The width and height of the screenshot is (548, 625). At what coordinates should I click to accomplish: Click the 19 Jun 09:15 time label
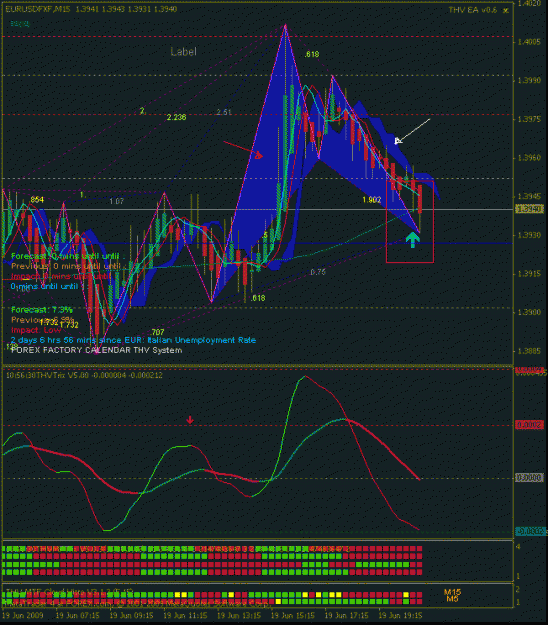(x=131, y=615)
